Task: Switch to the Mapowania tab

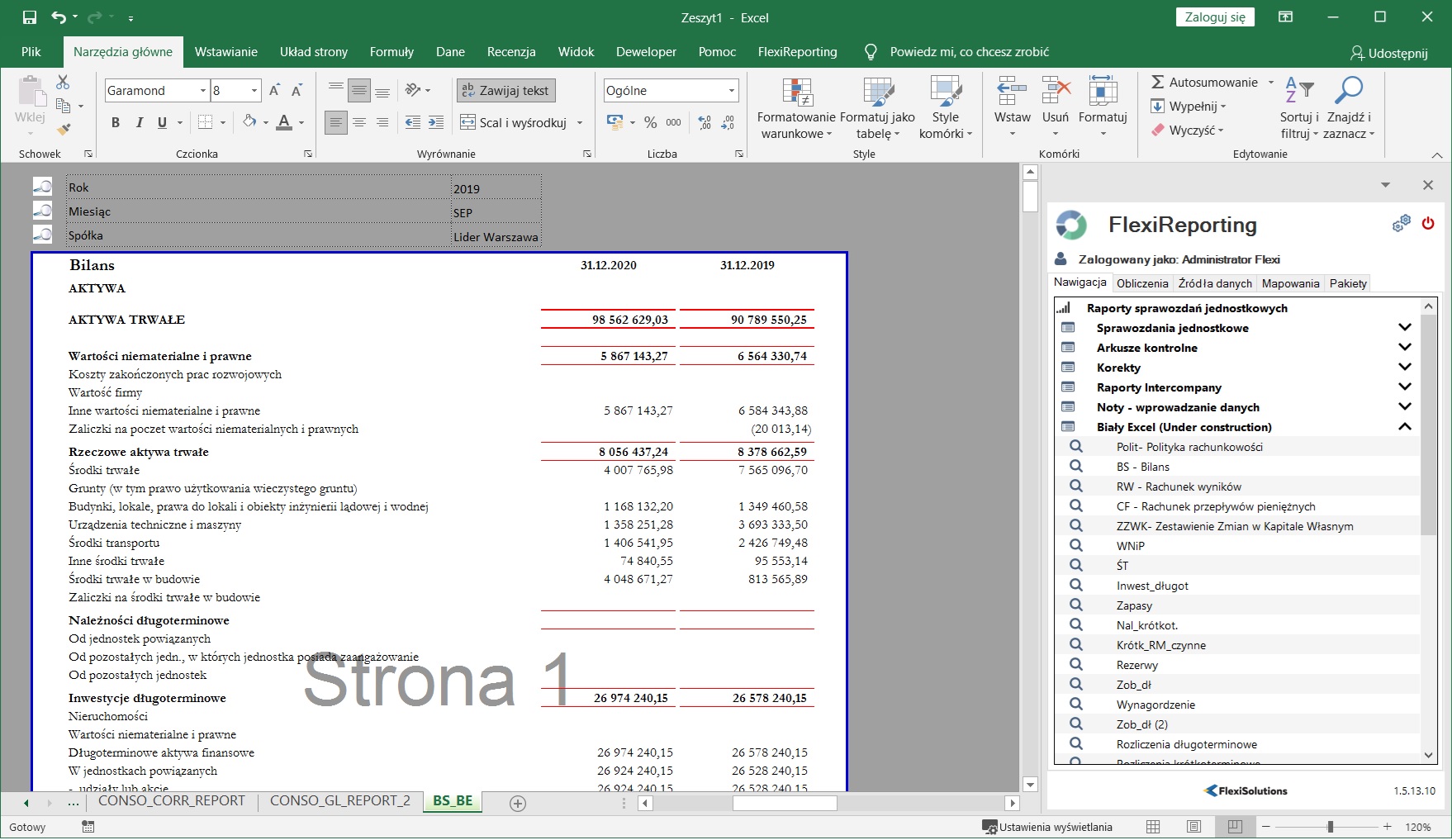Action: 1290,283
